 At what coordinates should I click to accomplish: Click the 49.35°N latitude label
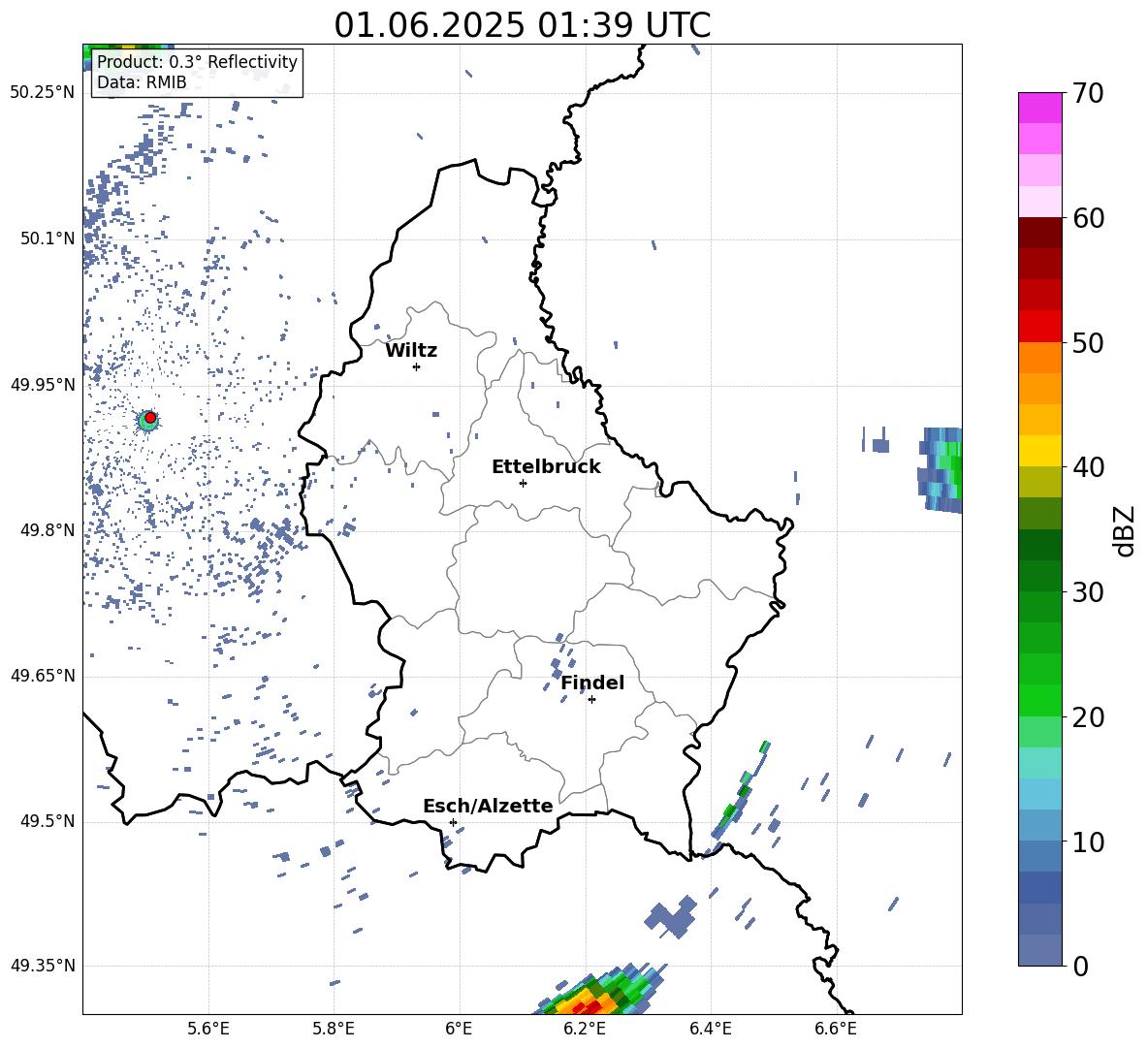(x=43, y=966)
